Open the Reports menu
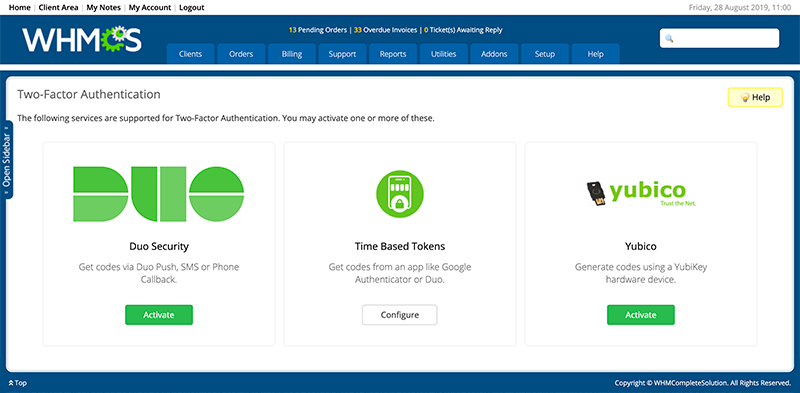Screen dimensions: 800x393 tap(393, 54)
